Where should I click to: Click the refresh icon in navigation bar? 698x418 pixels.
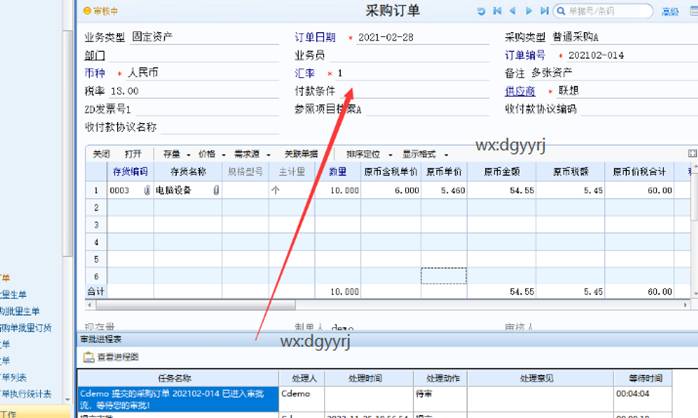(x=483, y=11)
